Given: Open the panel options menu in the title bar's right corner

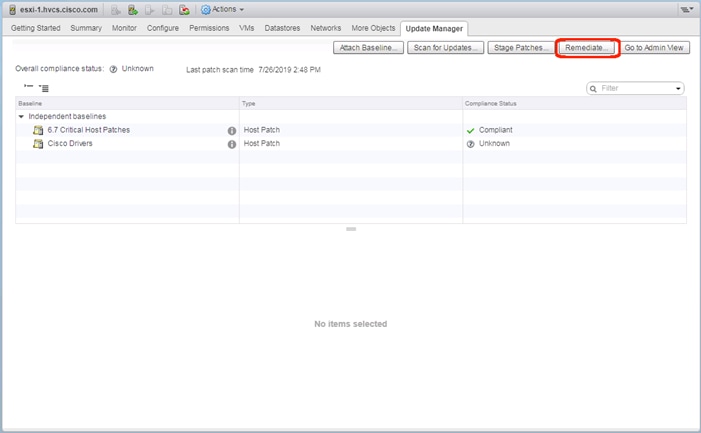Looking at the screenshot, I should pyautogui.click(x=687, y=9).
